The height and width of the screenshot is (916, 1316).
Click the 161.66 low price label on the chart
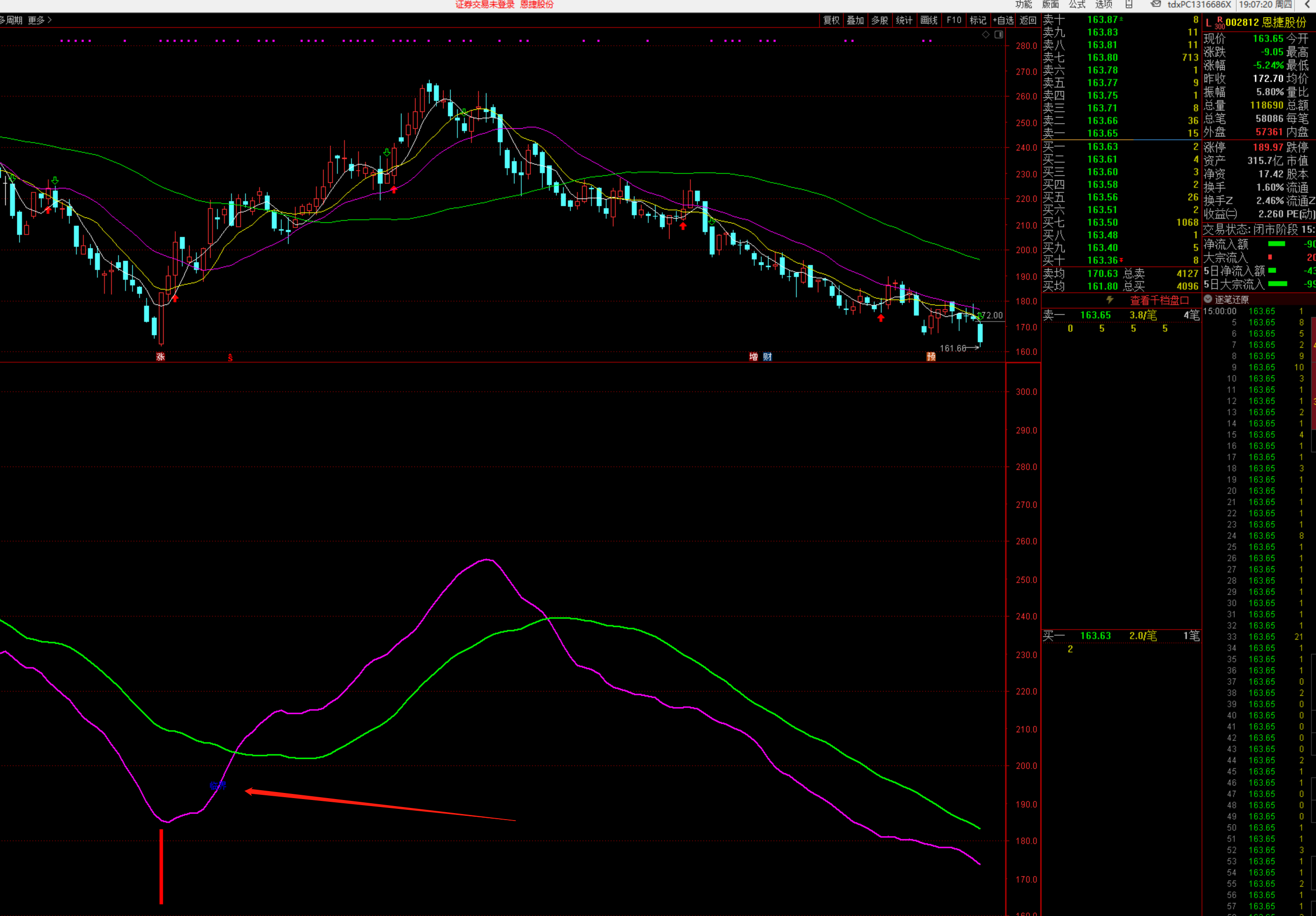pos(952,348)
